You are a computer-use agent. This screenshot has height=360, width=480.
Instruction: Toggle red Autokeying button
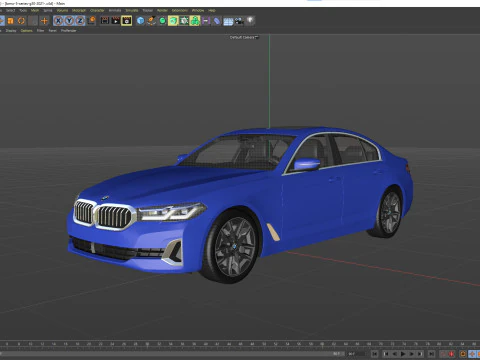pos(452,354)
